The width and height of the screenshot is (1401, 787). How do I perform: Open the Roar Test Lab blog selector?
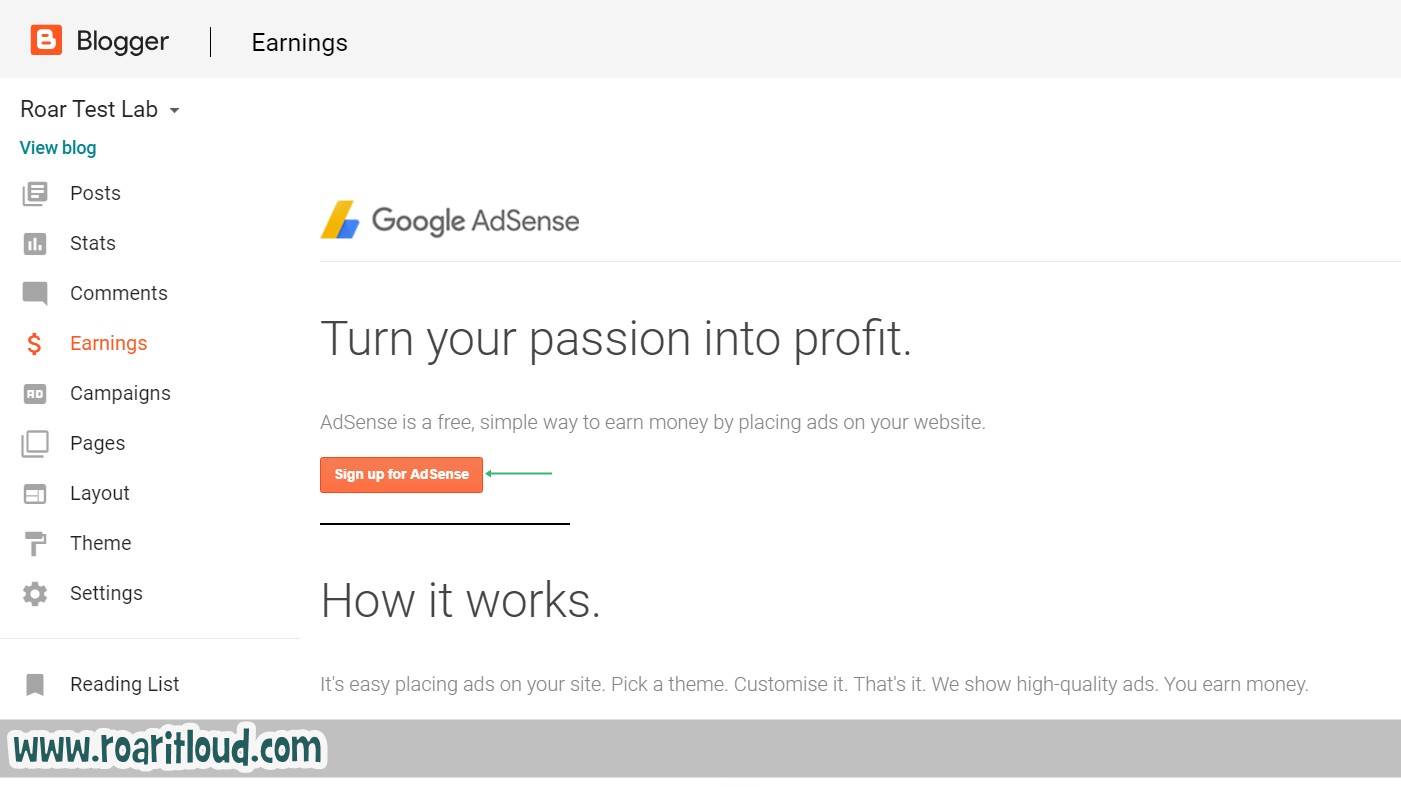click(x=100, y=109)
